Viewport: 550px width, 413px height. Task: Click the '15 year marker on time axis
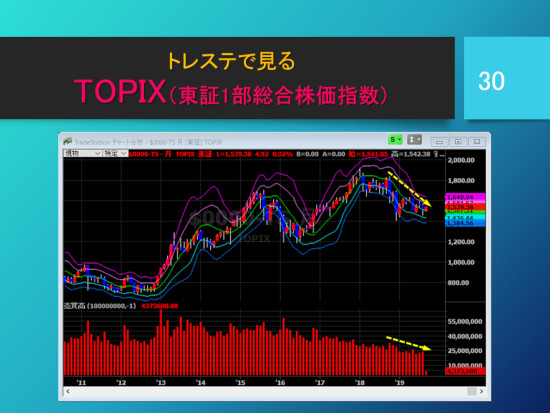click(x=241, y=382)
